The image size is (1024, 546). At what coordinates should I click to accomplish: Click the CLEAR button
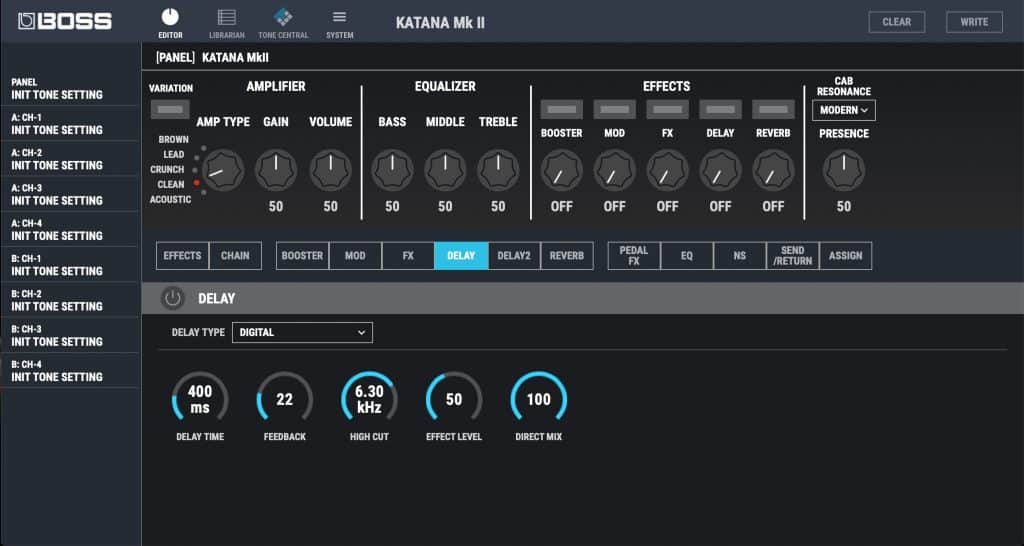click(x=897, y=22)
